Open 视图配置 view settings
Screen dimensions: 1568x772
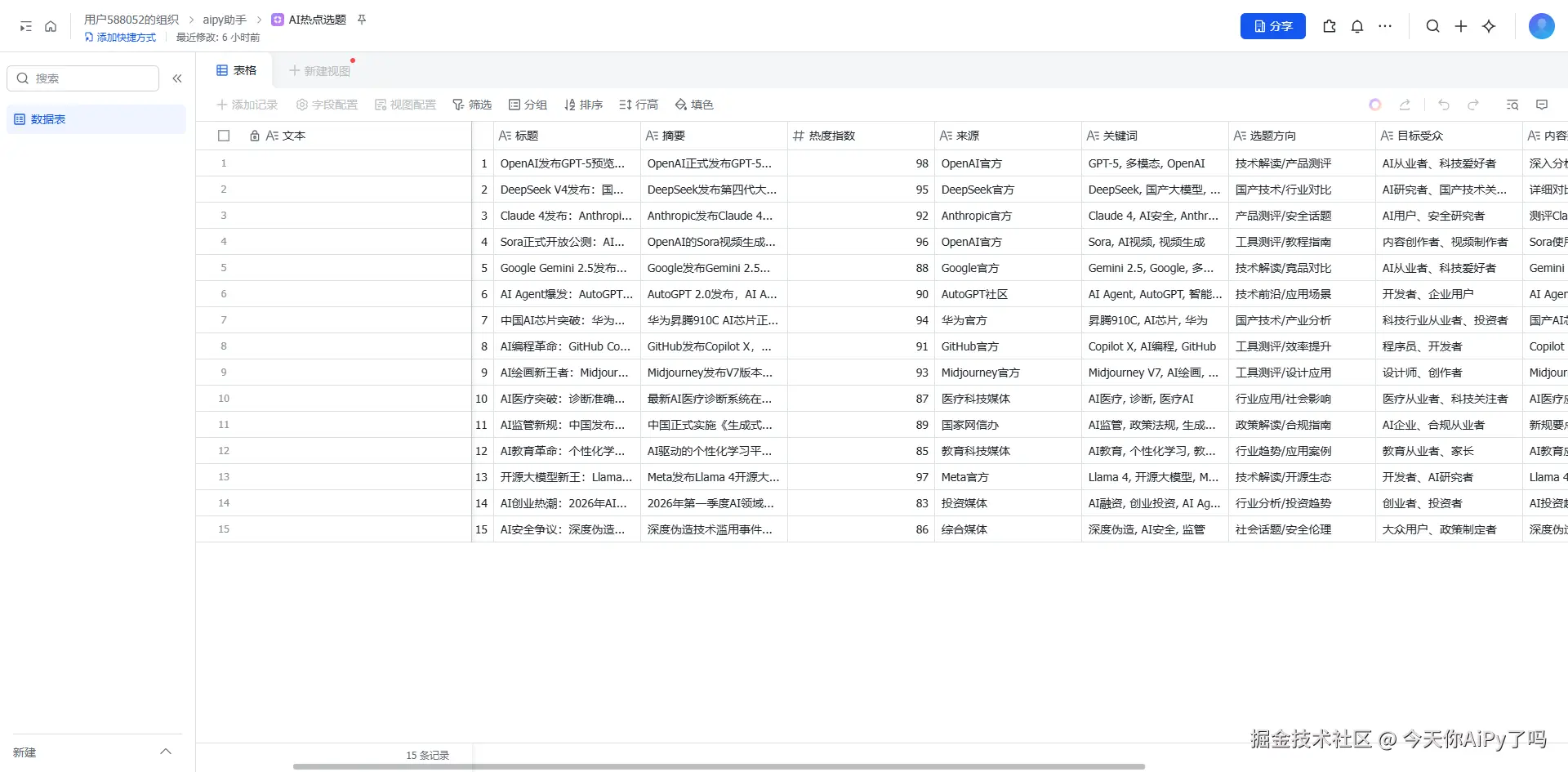pyautogui.click(x=405, y=105)
